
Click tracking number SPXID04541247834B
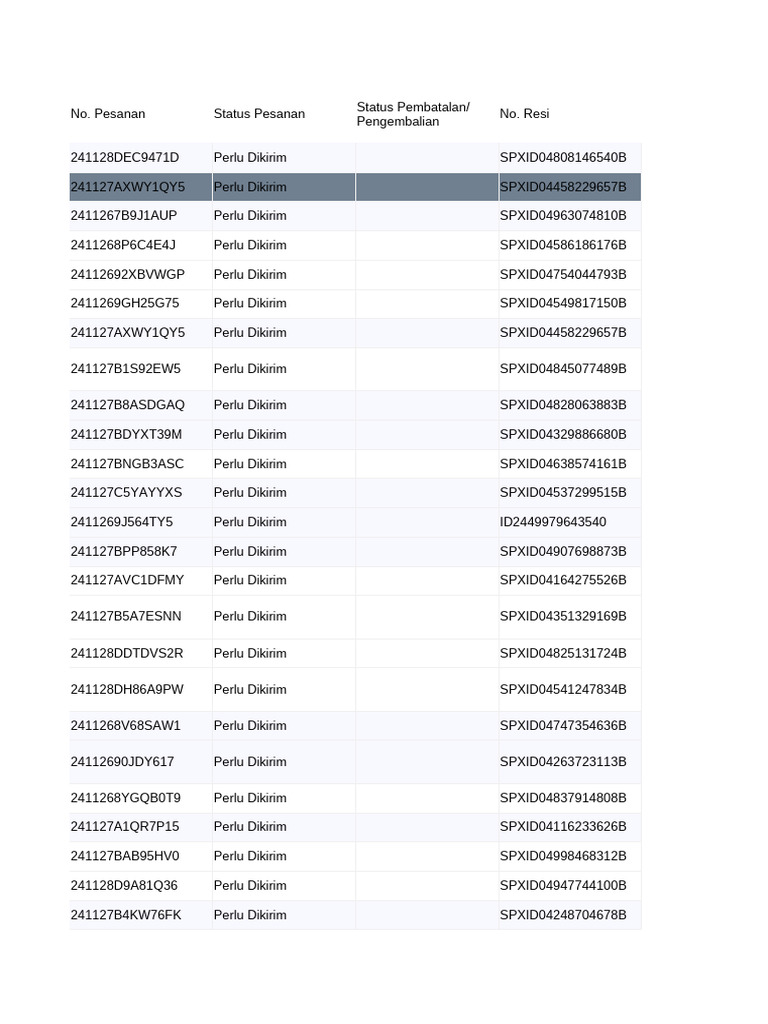tap(563, 689)
